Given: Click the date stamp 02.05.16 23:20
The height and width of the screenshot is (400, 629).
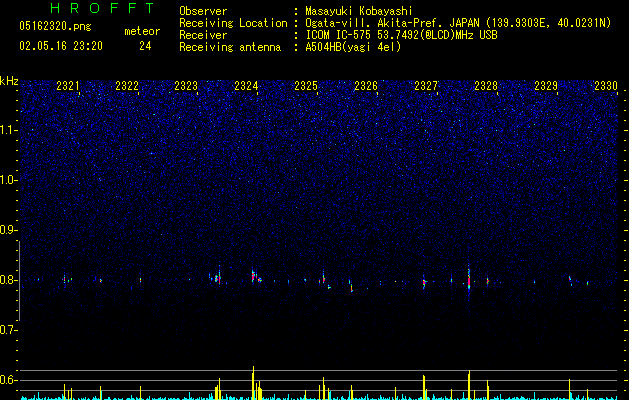Looking at the screenshot, I should click(x=61, y=46).
